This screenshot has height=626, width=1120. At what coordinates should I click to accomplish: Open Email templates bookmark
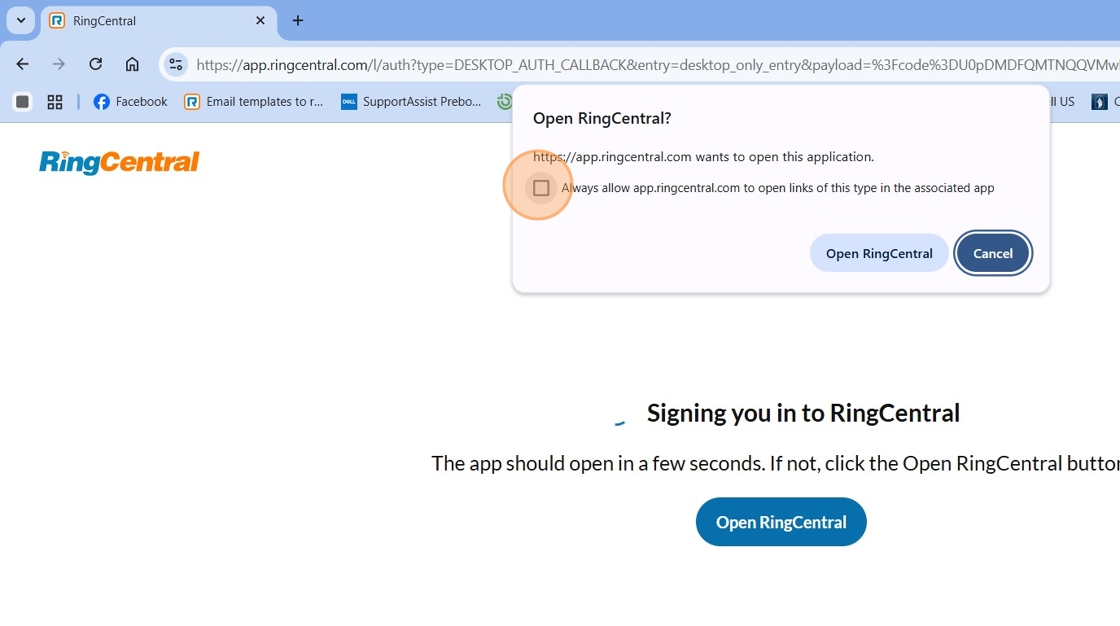click(254, 101)
